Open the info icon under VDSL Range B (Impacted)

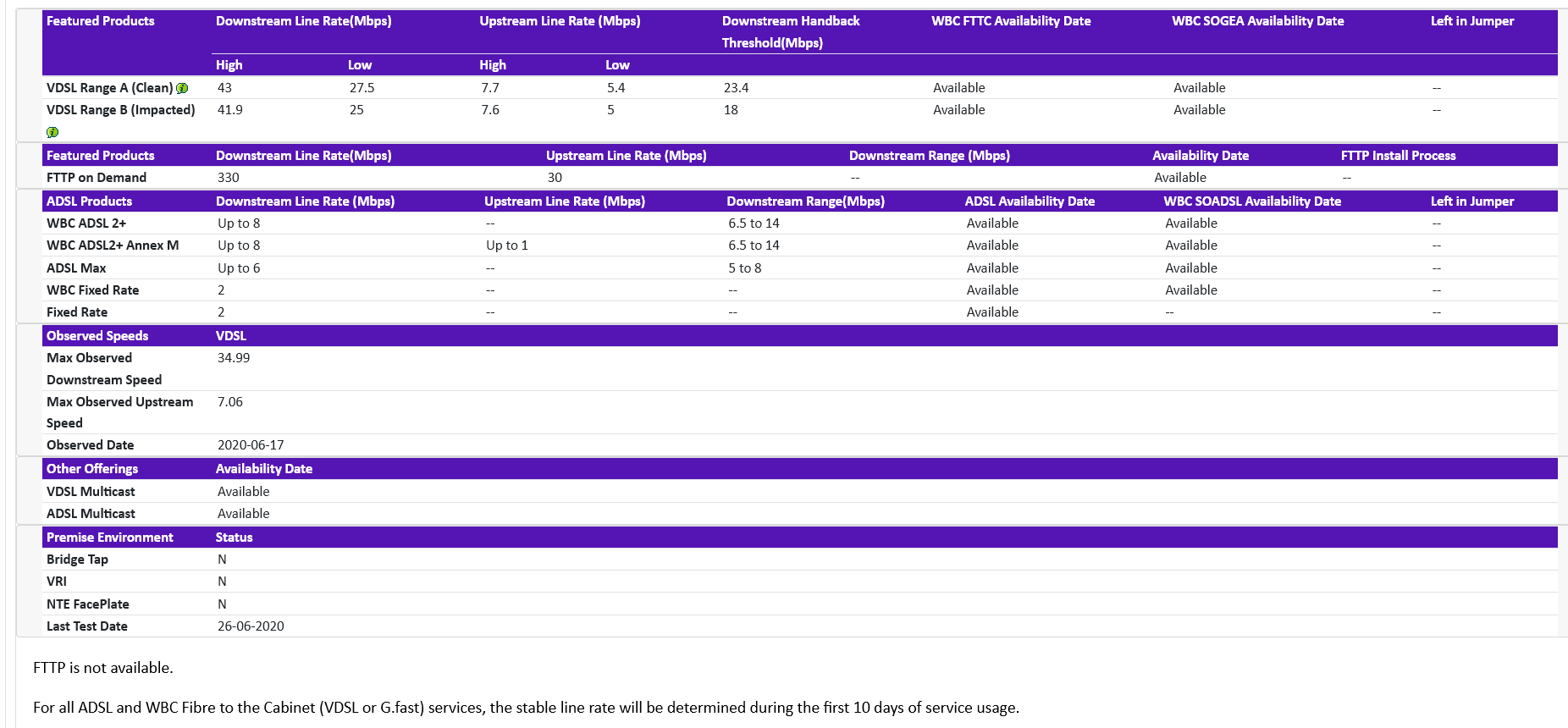(52, 132)
